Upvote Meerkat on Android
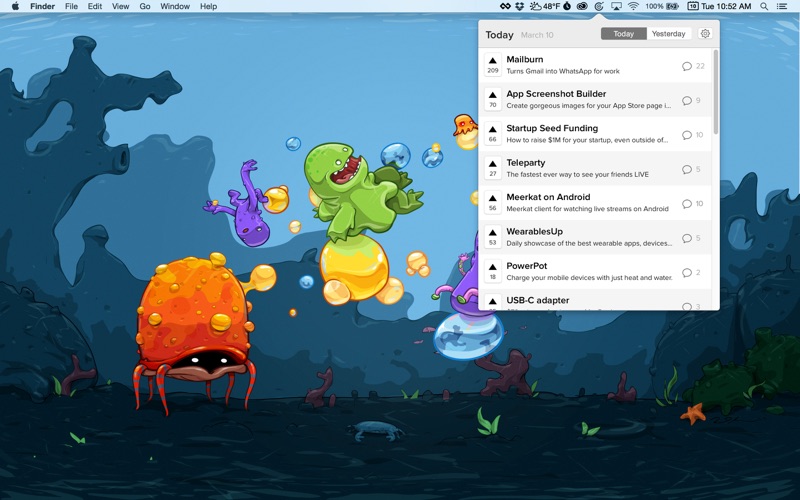800x500 pixels. [x=492, y=203]
